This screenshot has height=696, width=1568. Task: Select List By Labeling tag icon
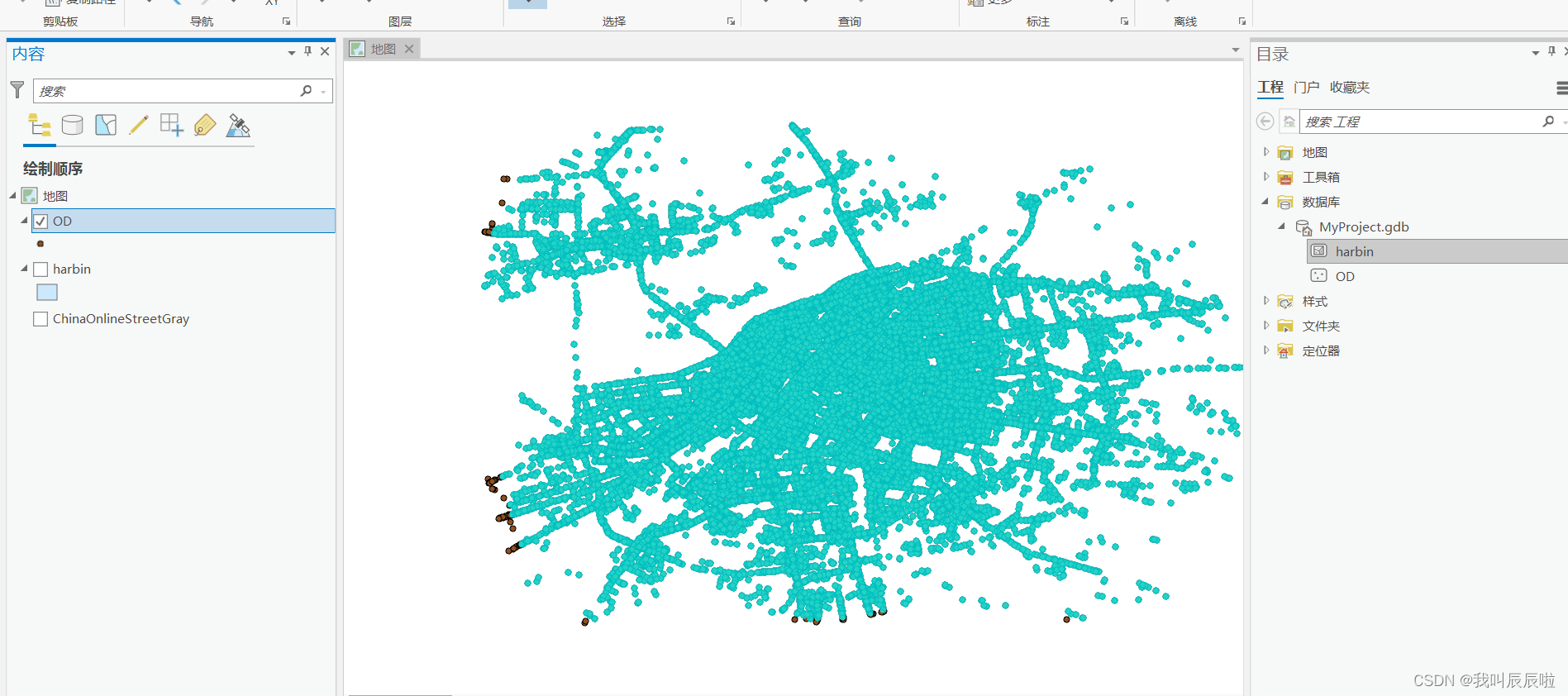coord(205,125)
